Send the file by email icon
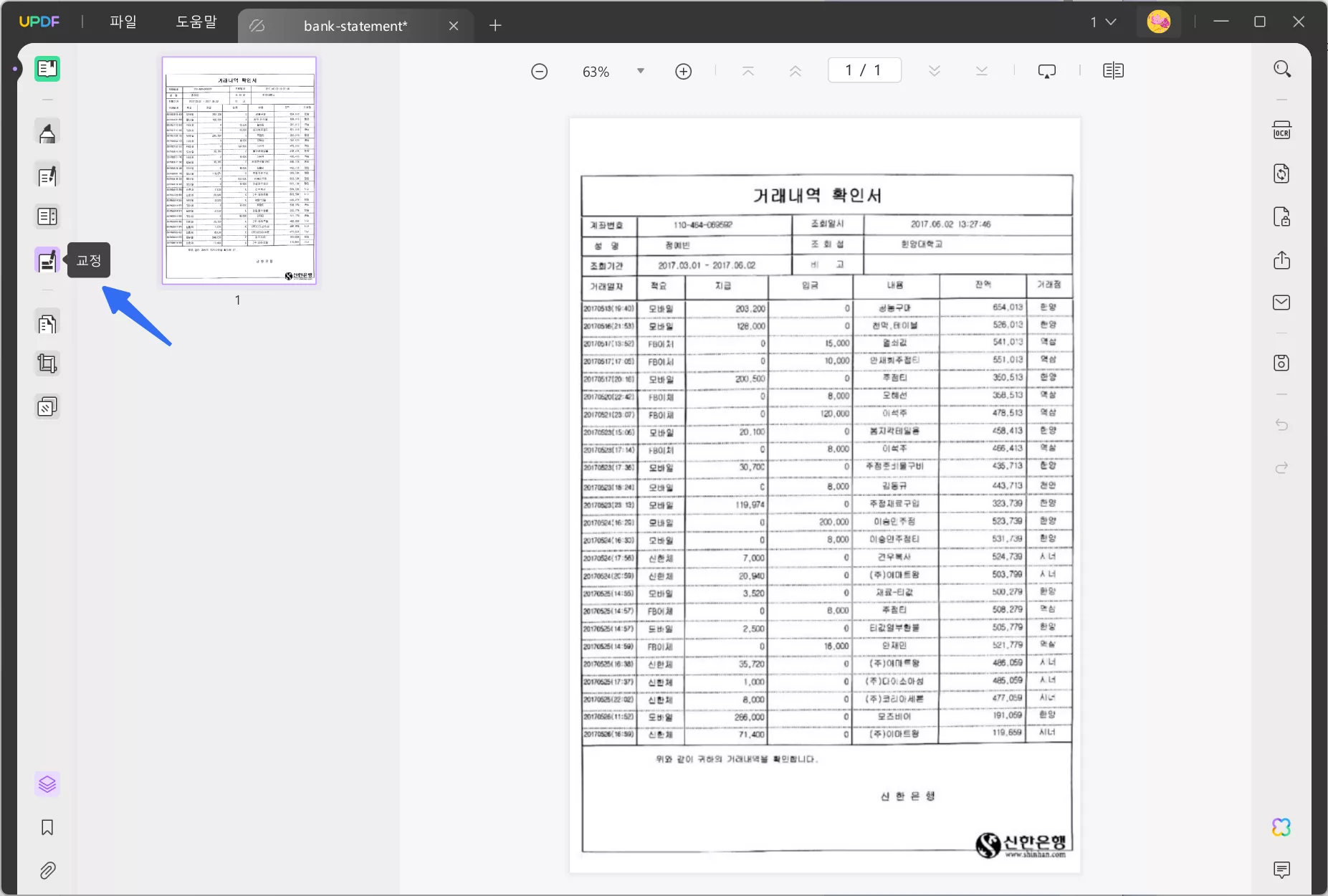The height and width of the screenshot is (896, 1328). coord(1281,302)
